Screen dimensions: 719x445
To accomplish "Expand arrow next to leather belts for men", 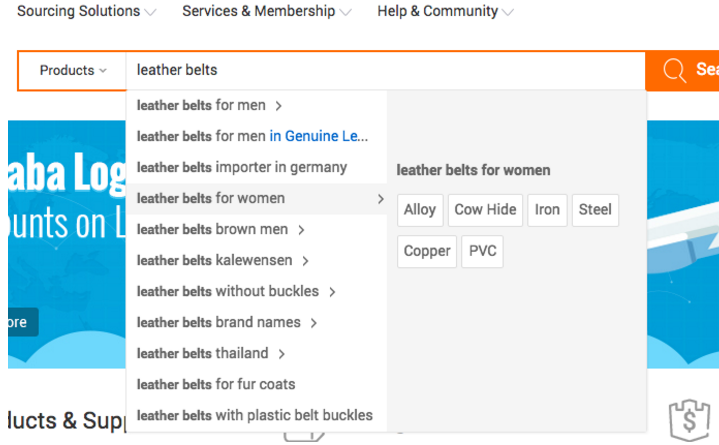I will [x=278, y=106].
